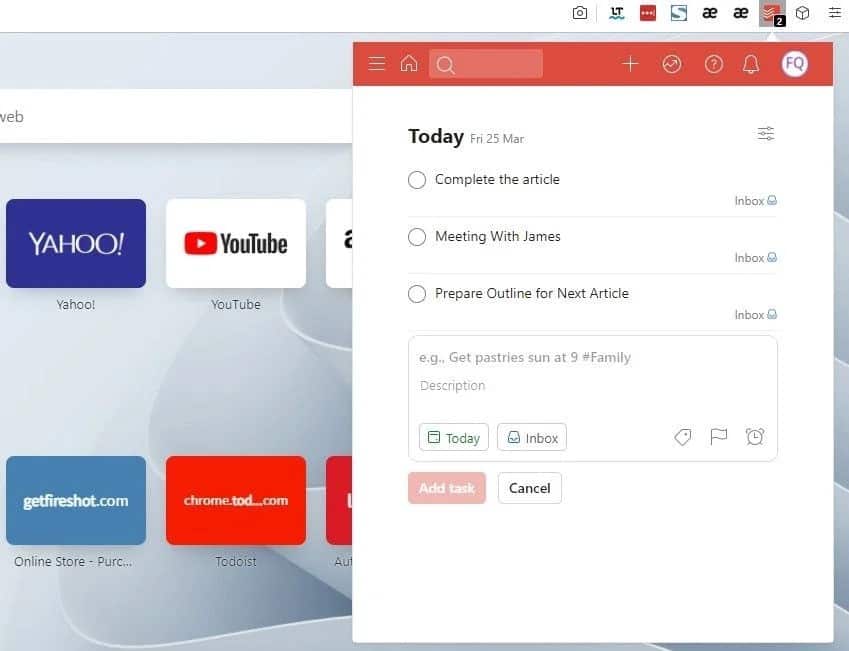This screenshot has height=651, width=849.
Task: Toggle the Todoist extension toolbar icon
Action: coord(772,14)
